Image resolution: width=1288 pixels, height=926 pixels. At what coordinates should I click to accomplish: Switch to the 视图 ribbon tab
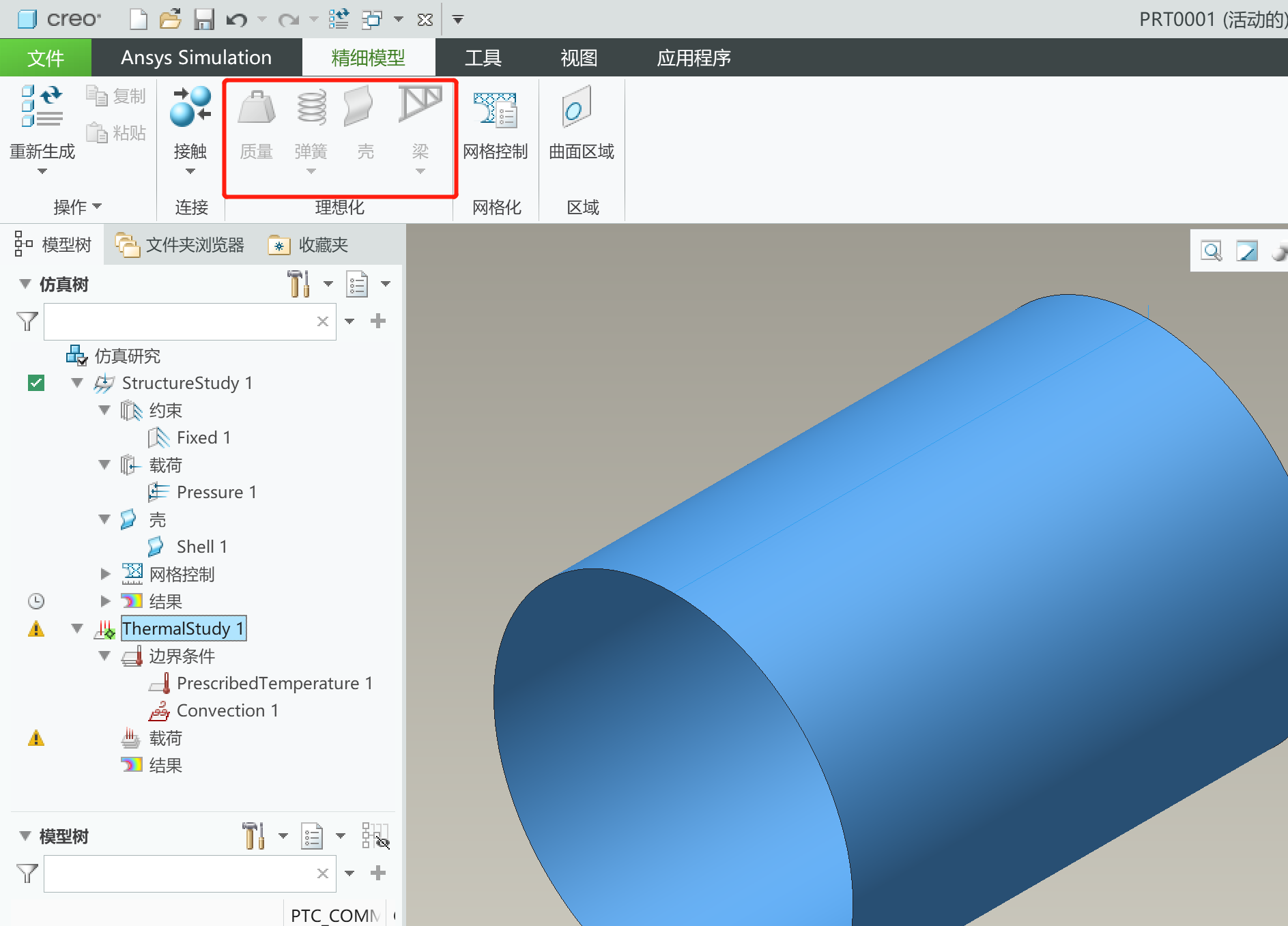tap(578, 57)
